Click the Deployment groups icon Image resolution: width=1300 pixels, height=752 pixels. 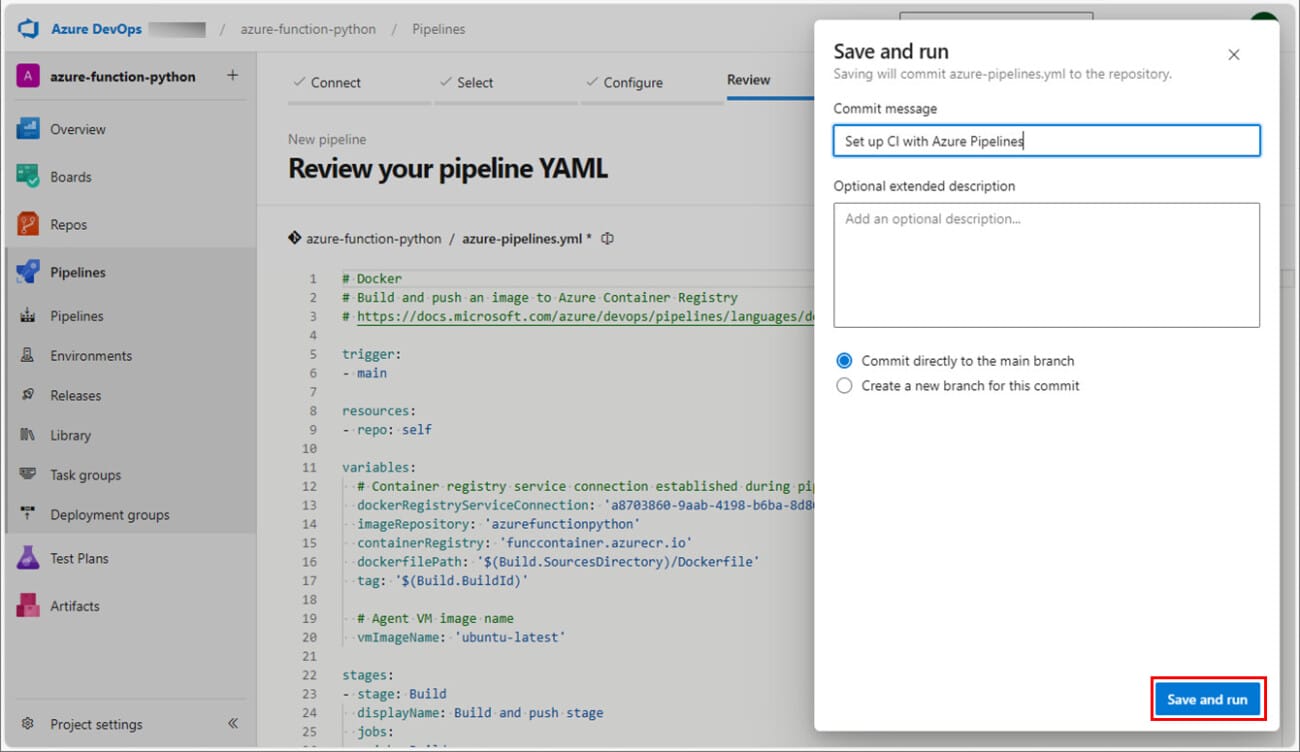point(28,515)
